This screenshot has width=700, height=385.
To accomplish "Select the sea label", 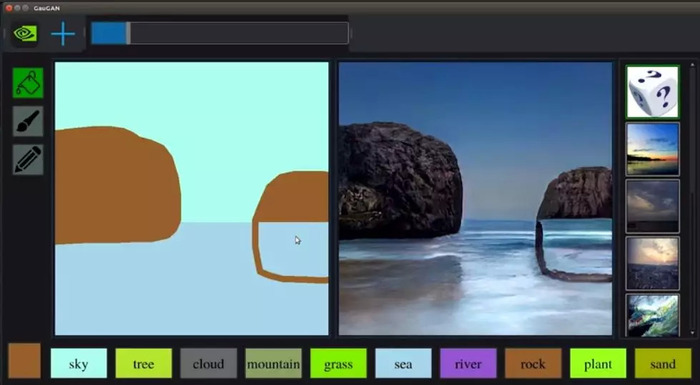I will (403, 364).
